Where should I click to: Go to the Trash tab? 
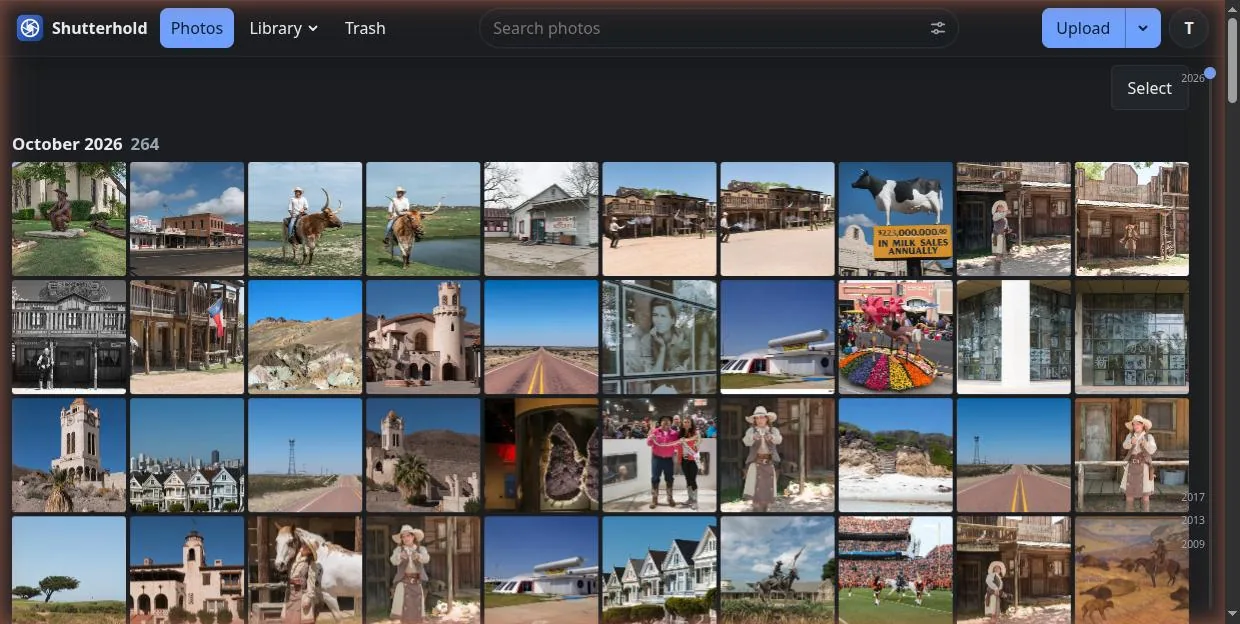(x=365, y=28)
